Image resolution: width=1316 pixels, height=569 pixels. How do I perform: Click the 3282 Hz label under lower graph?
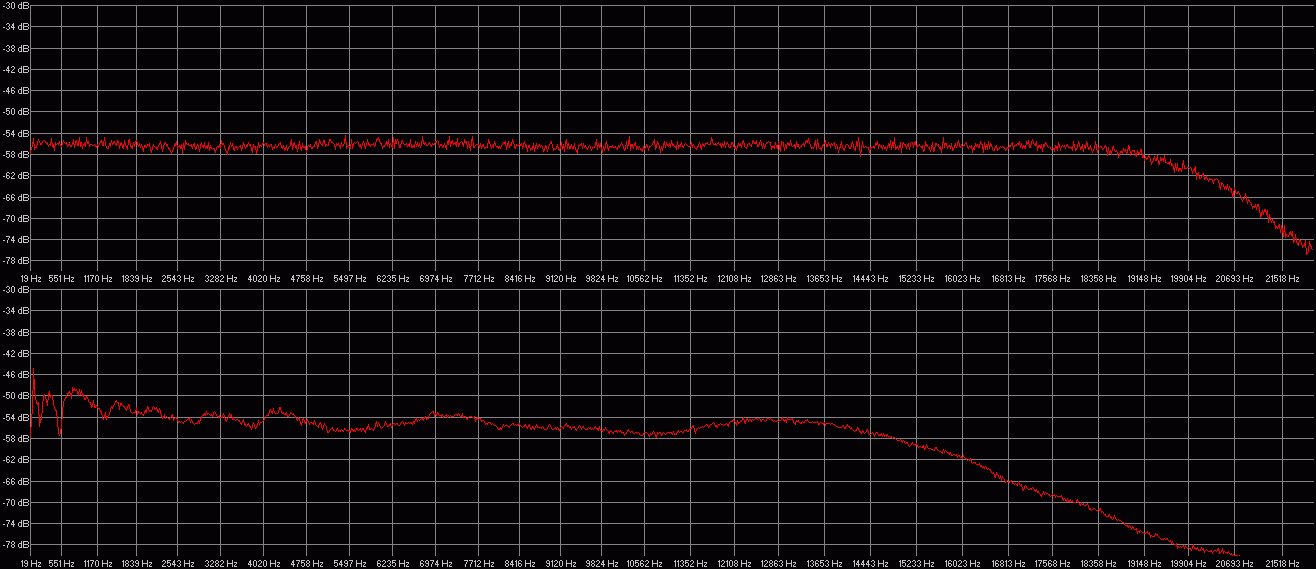(x=221, y=564)
